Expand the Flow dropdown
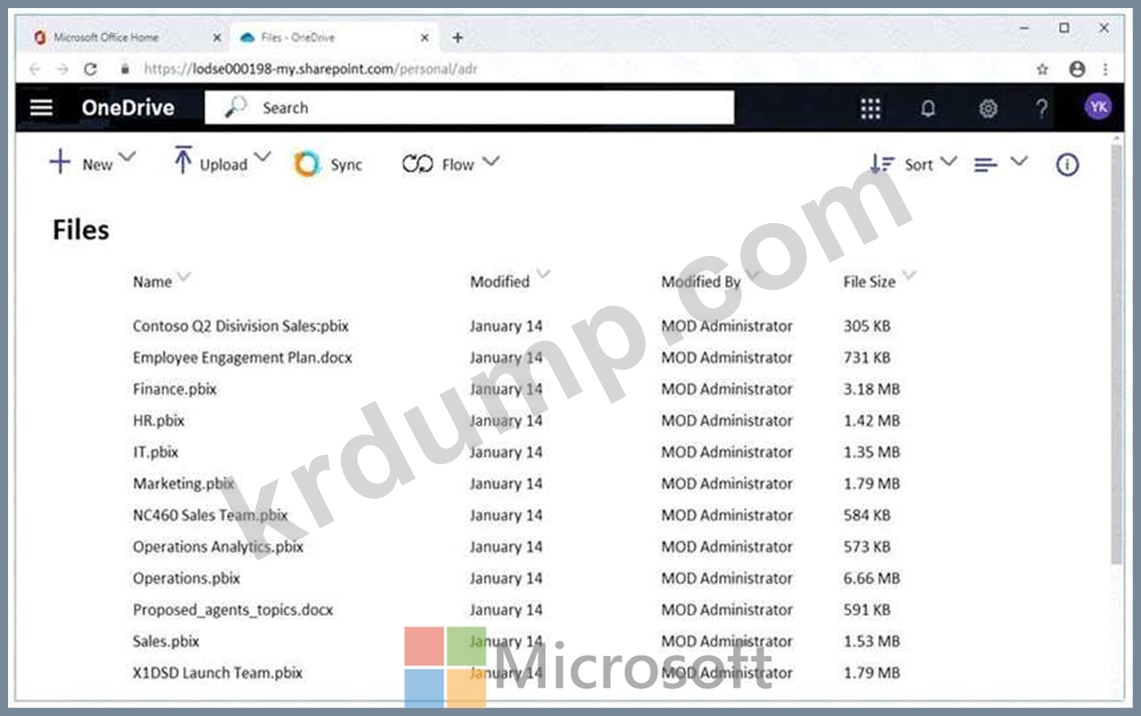 tap(491, 161)
